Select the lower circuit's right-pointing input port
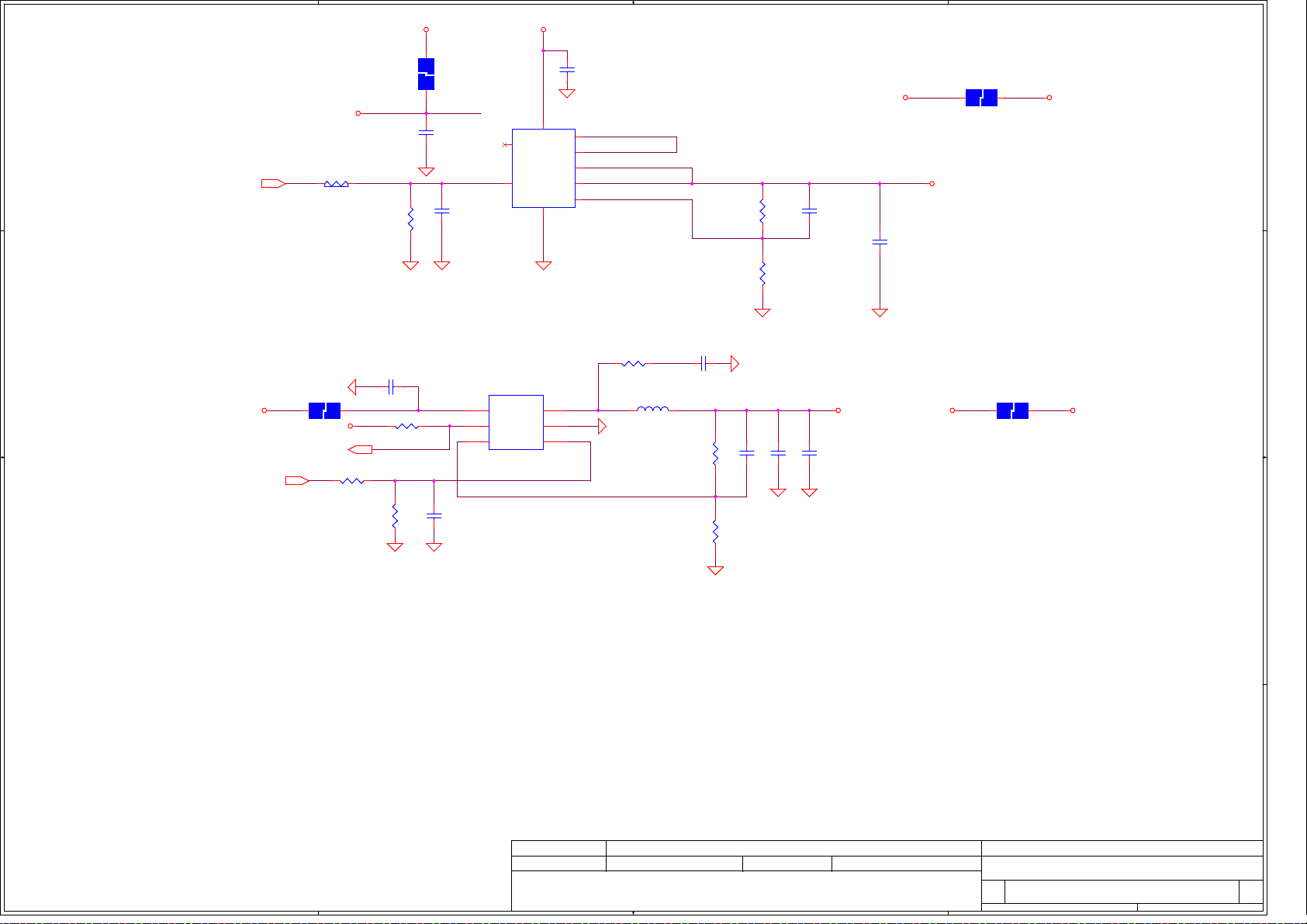Image resolution: width=1307 pixels, height=924 pixels. 298,480
